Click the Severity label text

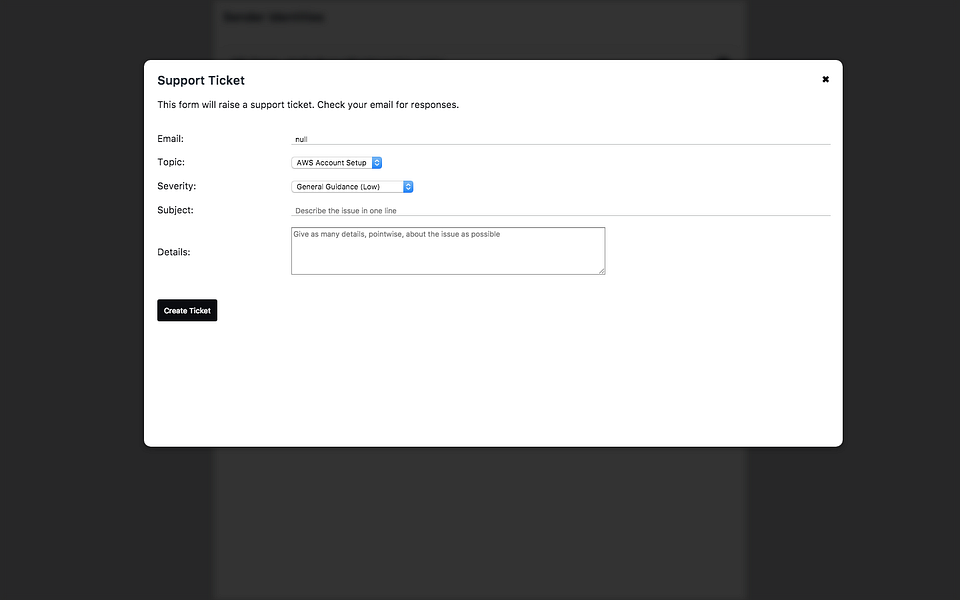pos(176,186)
